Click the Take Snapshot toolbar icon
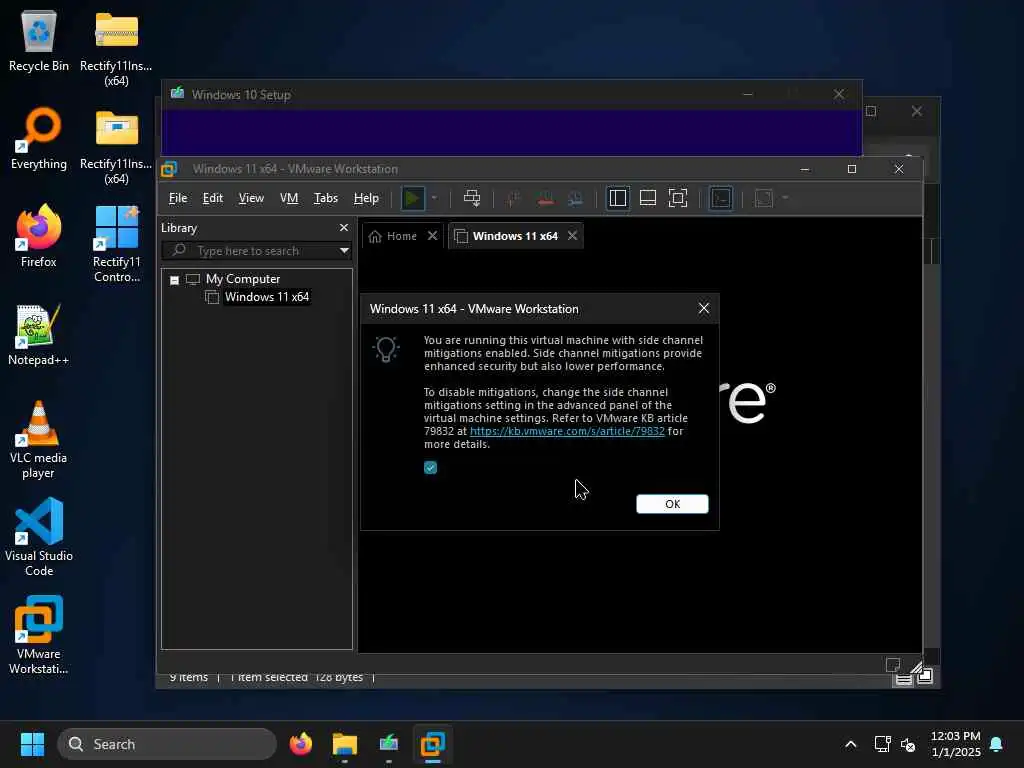 click(513, 199)
